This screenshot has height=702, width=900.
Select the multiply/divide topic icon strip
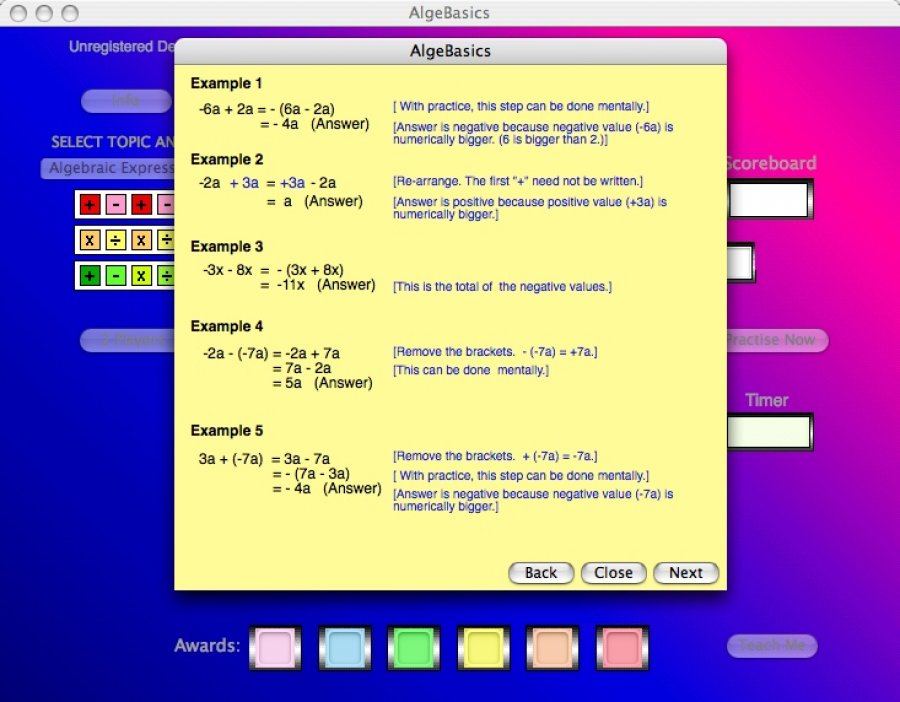coord(127,240)
